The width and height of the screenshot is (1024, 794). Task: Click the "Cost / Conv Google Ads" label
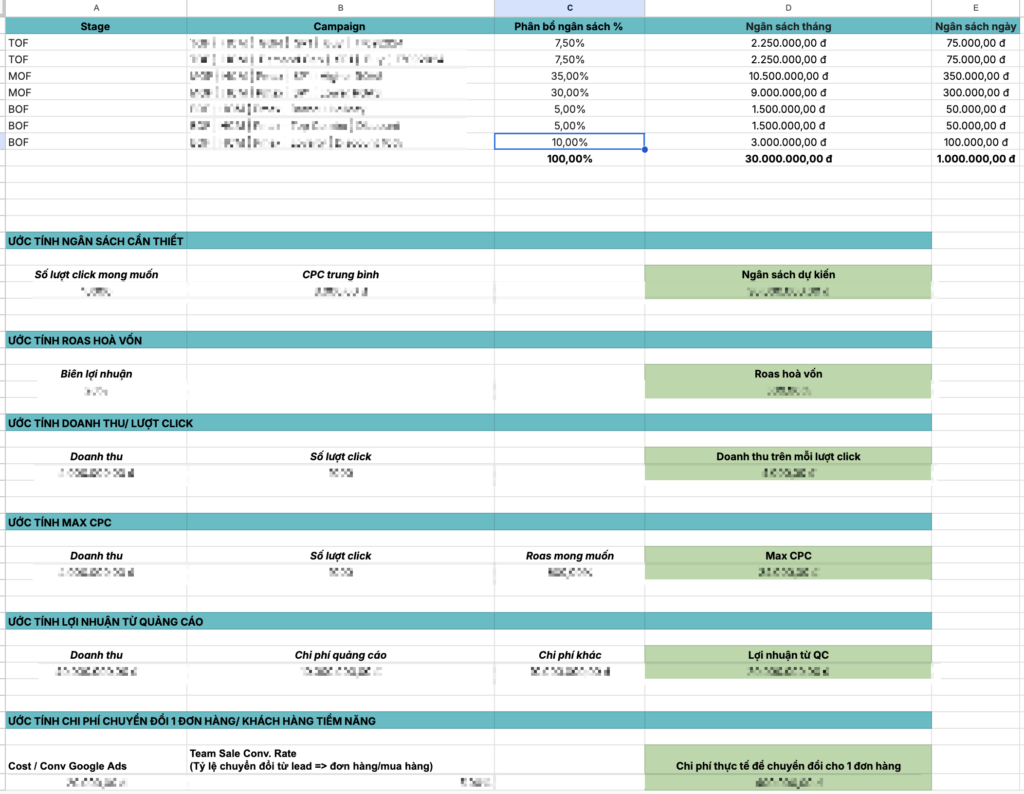point(67,766)
